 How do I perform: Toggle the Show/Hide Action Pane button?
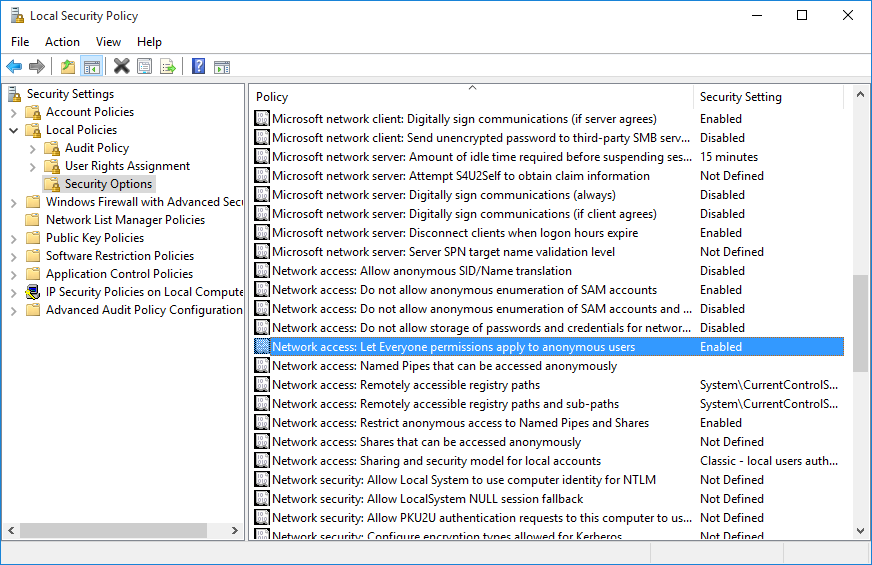[222, 67]
